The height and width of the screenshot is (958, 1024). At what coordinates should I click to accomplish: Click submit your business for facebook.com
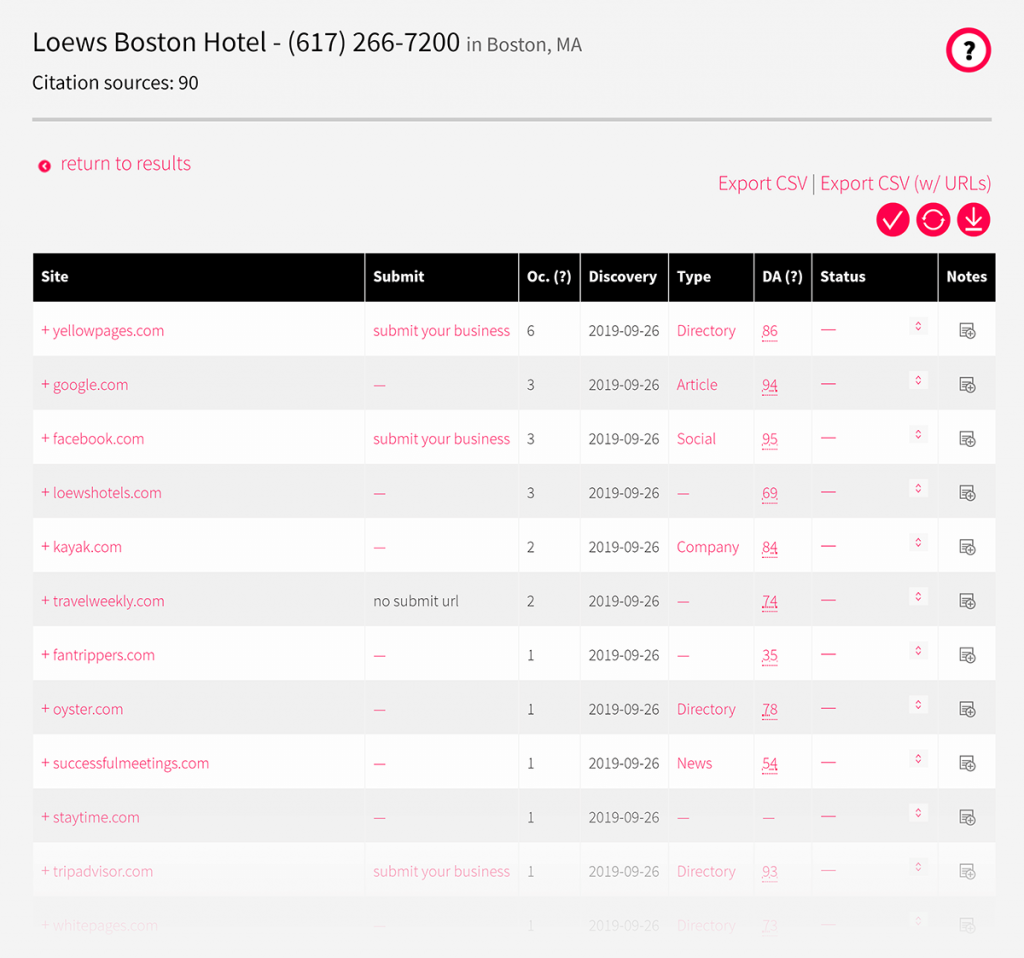pyautogui.click(x=441, y=439)
